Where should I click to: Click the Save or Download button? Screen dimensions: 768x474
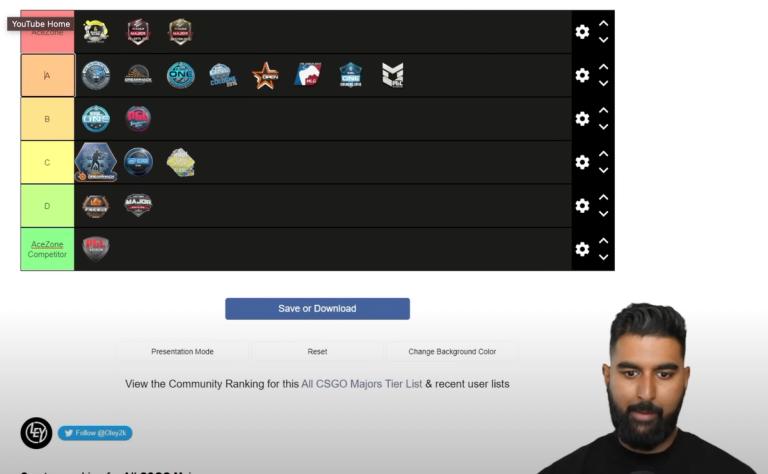[x=317, y=308]
